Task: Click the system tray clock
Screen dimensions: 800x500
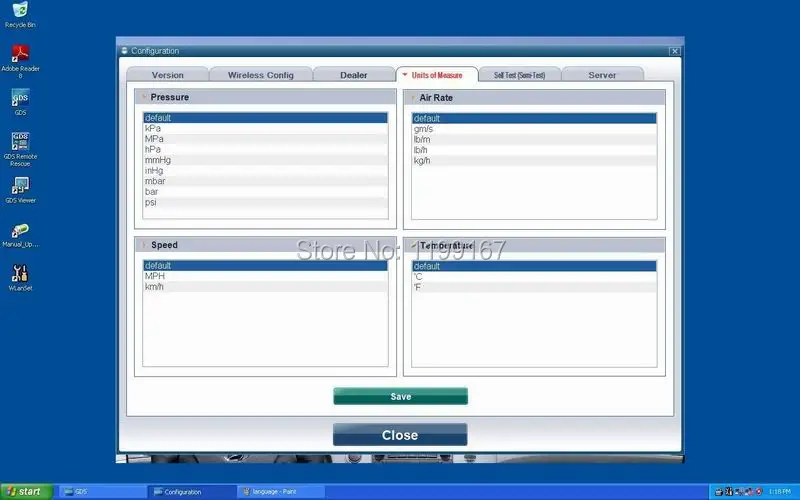Action: click(x=780, y=492)
